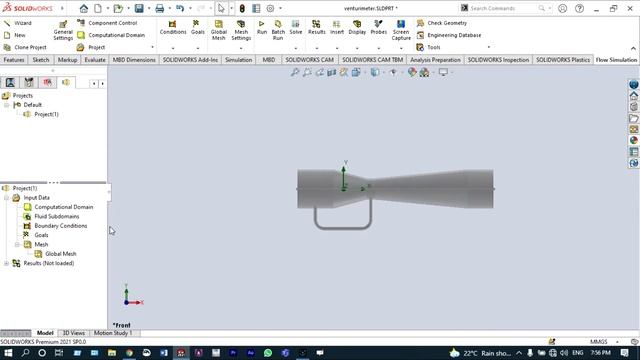The height and width of the screenshot is (360, 640).
Task: Click the Print icon
Action: 160,8
